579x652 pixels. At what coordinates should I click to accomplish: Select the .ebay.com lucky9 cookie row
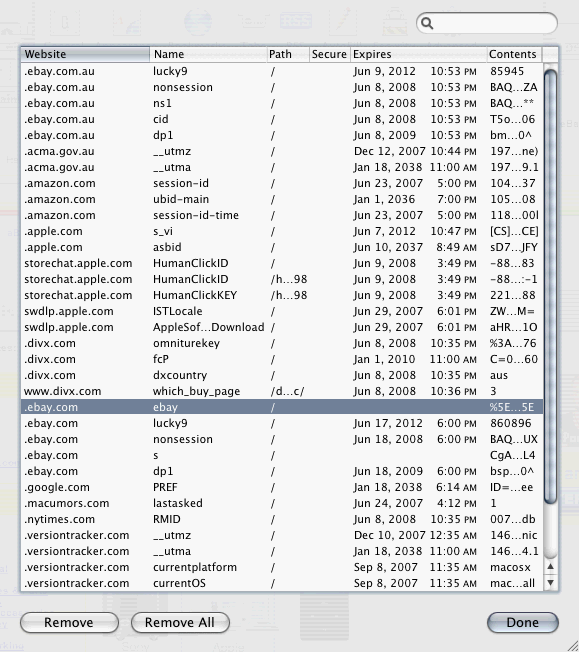pyautogui.click(x=282, y=423)
